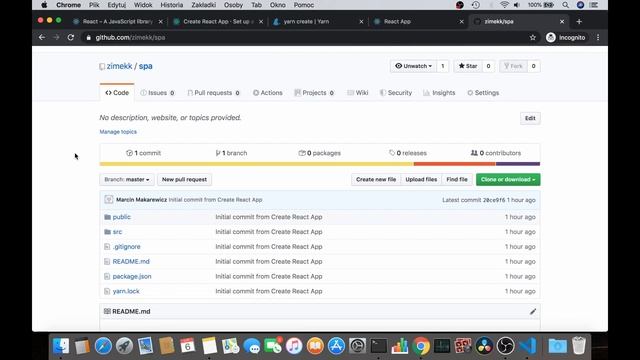640x360 pixels.
Task: Open System Preferences from dock
Action: point(357,346)
